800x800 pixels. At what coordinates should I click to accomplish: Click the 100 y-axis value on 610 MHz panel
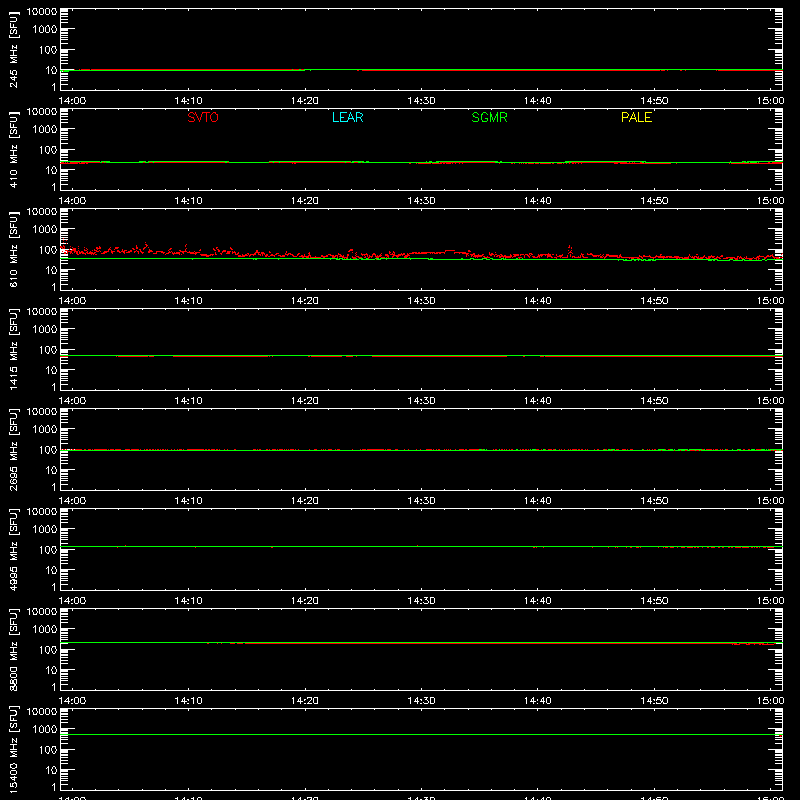[48, 250]
